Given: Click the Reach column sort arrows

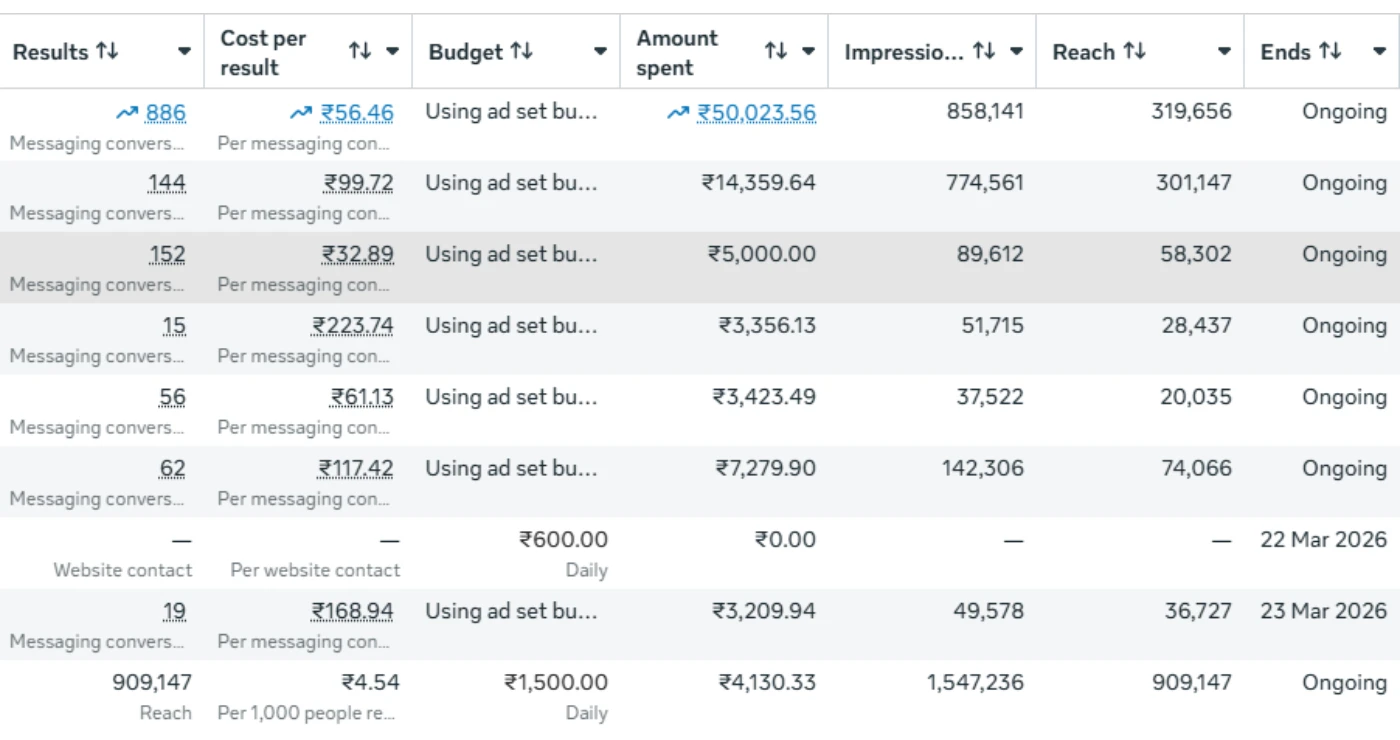Looking at the screenshot, I should (1134, 51).
